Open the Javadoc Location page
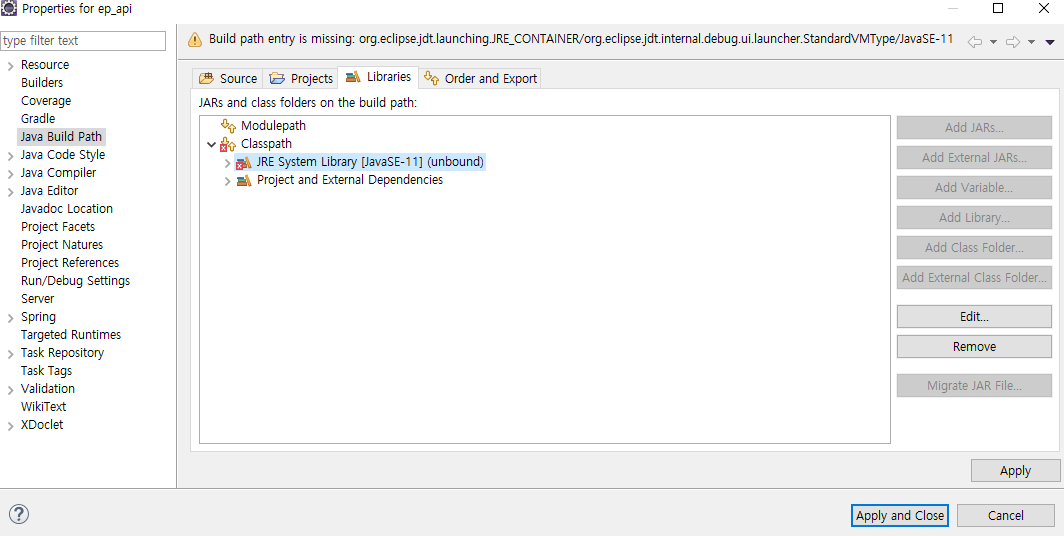Viewport: 1064px width, 536px height. click(66, 208)
